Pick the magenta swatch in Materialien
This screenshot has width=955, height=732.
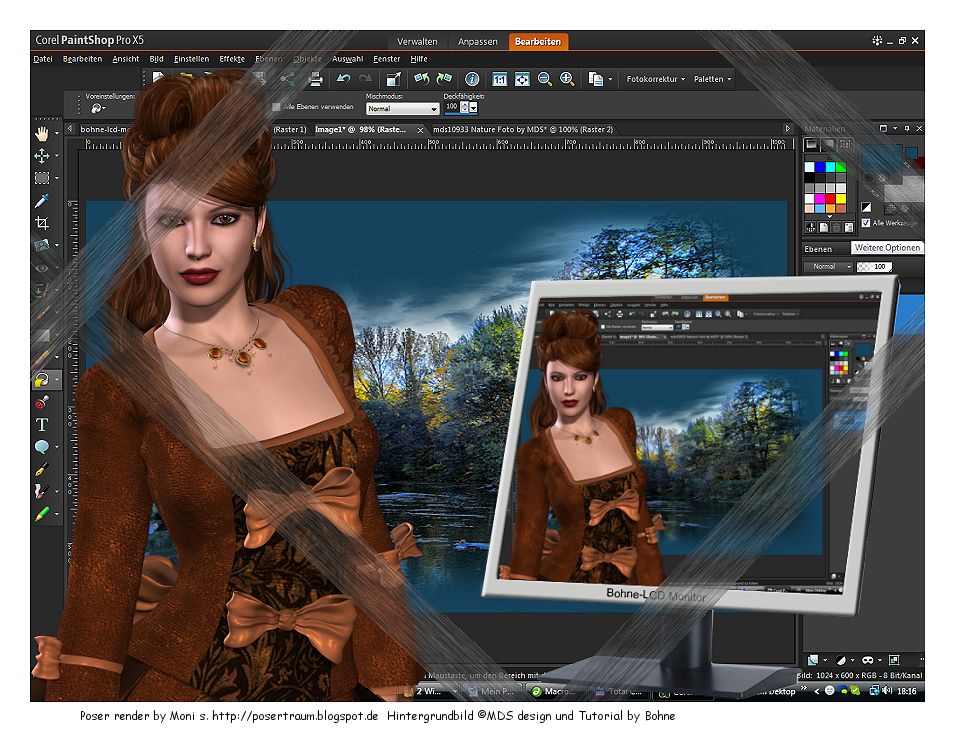click(x=818, y=198)
